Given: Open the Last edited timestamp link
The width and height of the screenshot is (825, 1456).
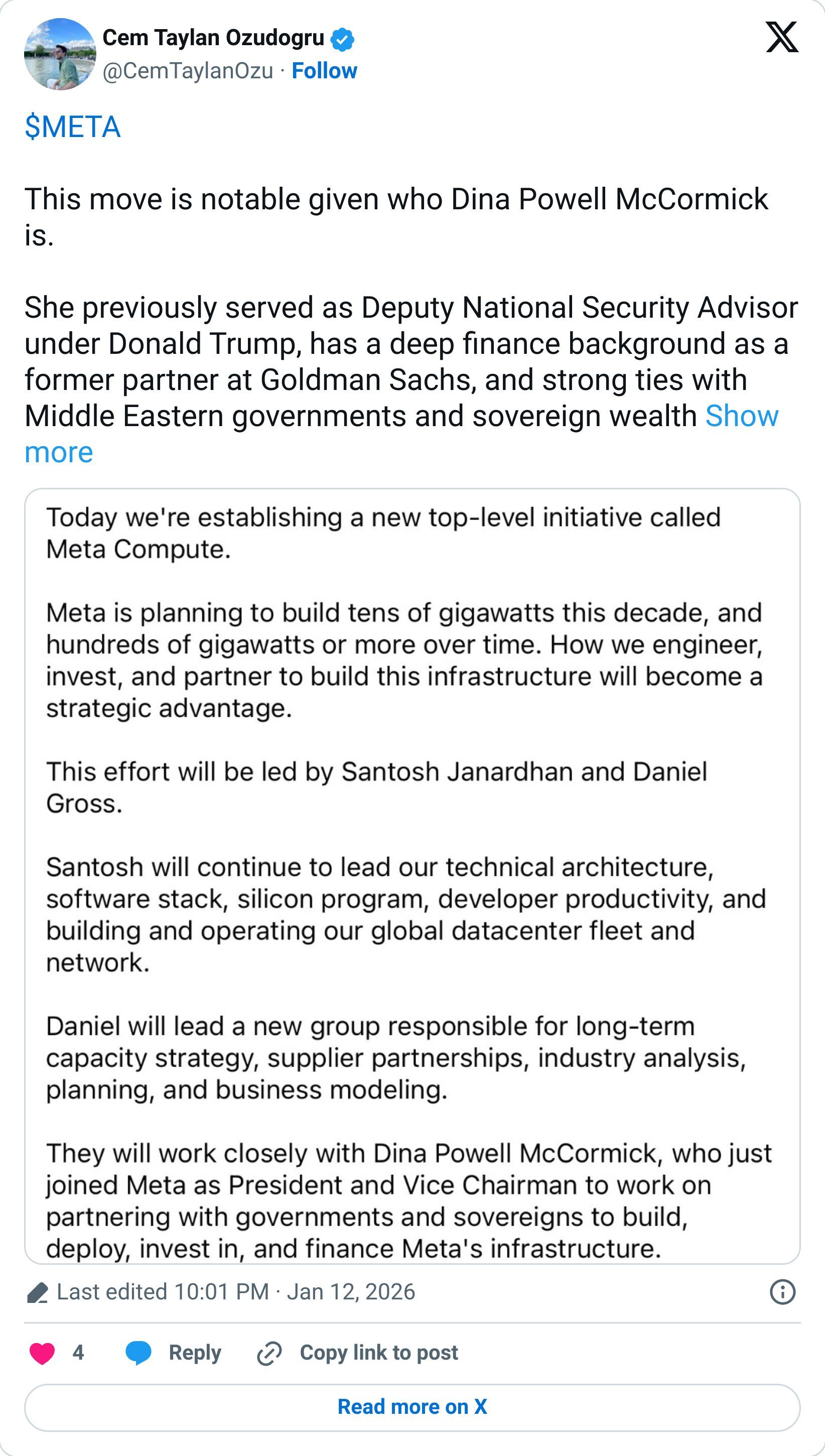Looking at the screenshot, I should point(236,1292).
